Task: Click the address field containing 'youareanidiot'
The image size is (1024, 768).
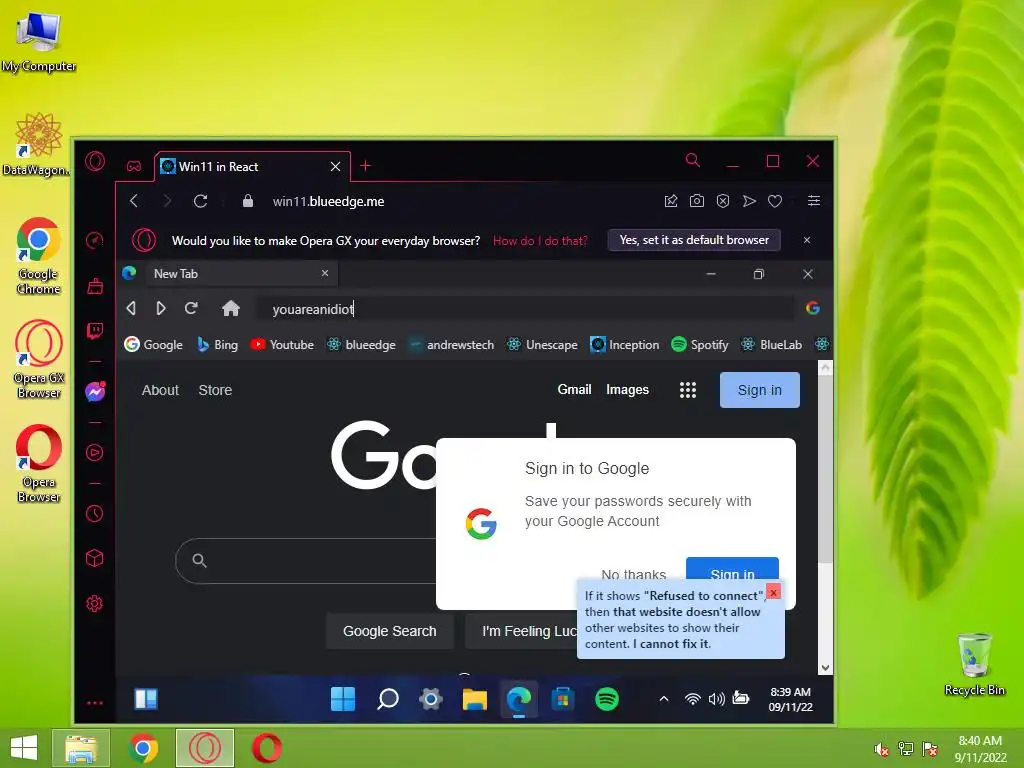Action: [526, 309]
